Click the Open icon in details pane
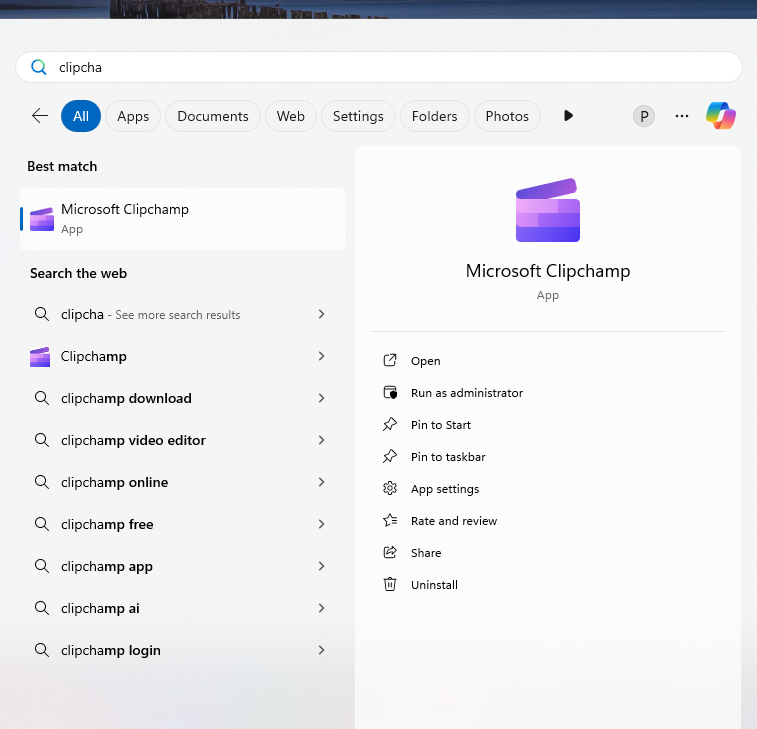Image resolution: width=757 pixels, height=729 pixels. pyautogui.click(x=390, y=361)
